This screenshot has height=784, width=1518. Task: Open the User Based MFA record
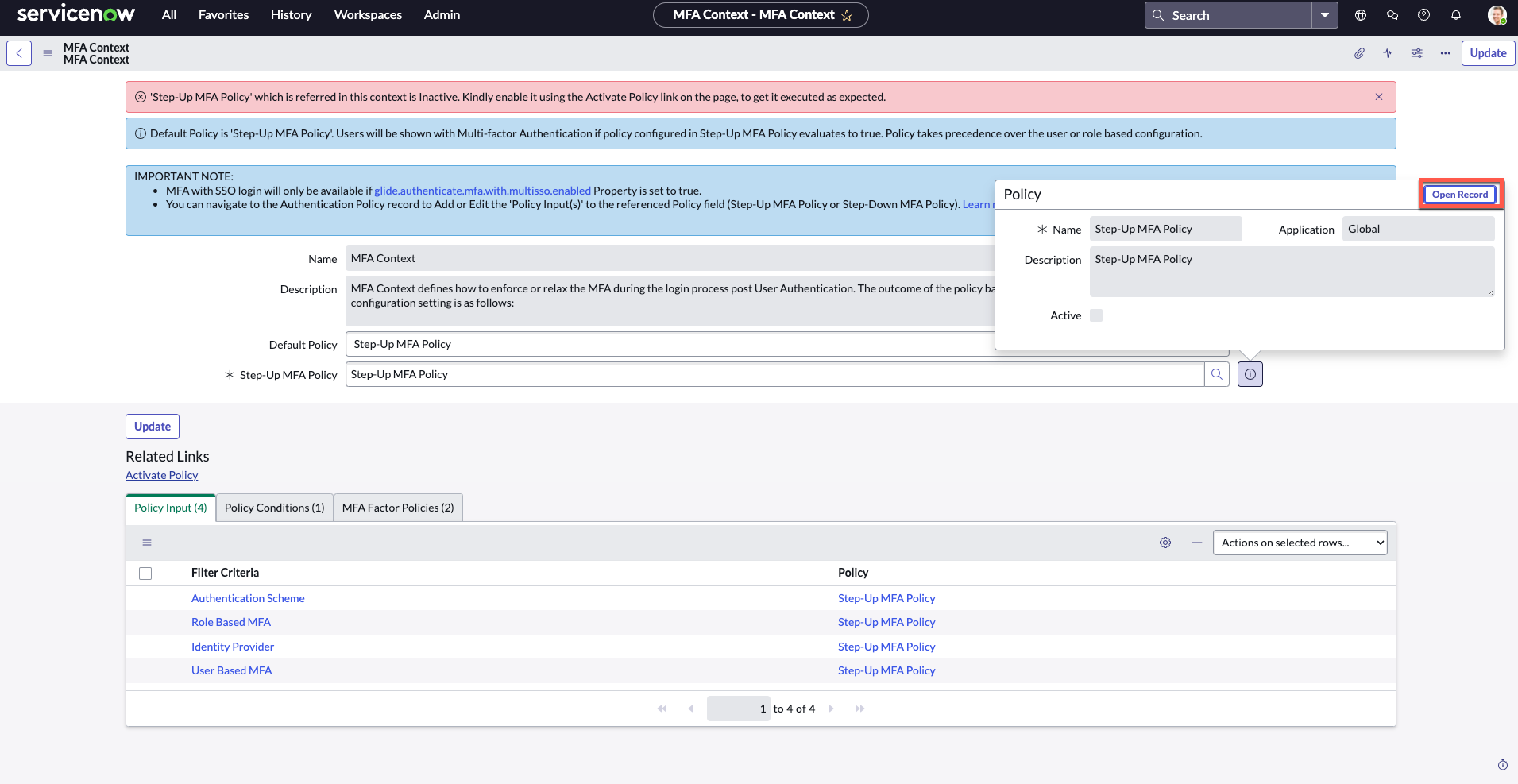232,670
